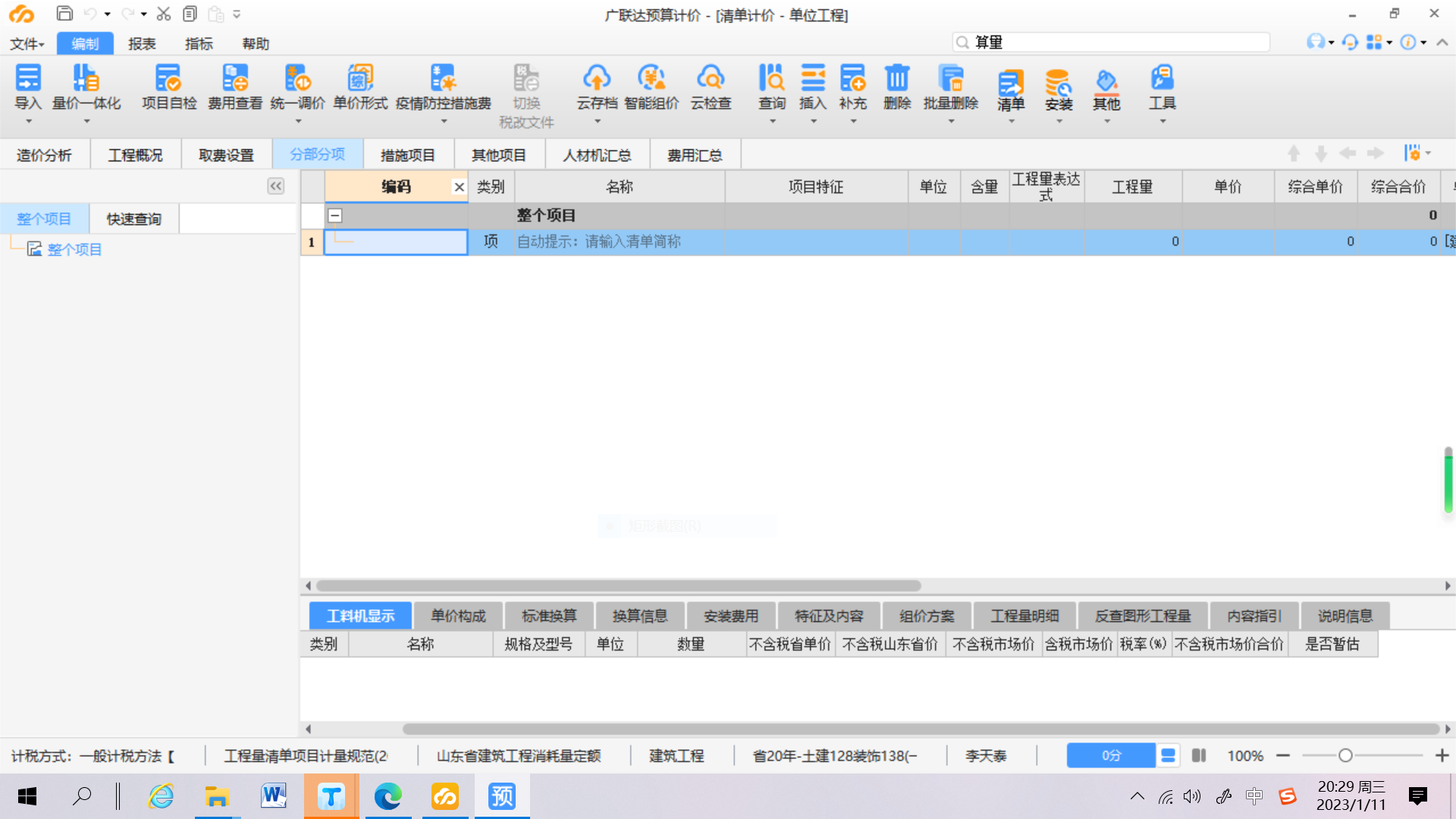The height and width of the screenshot is (819, 1456).
Task: Switch to 快速查询 panel tab
Action: (133, 219)
